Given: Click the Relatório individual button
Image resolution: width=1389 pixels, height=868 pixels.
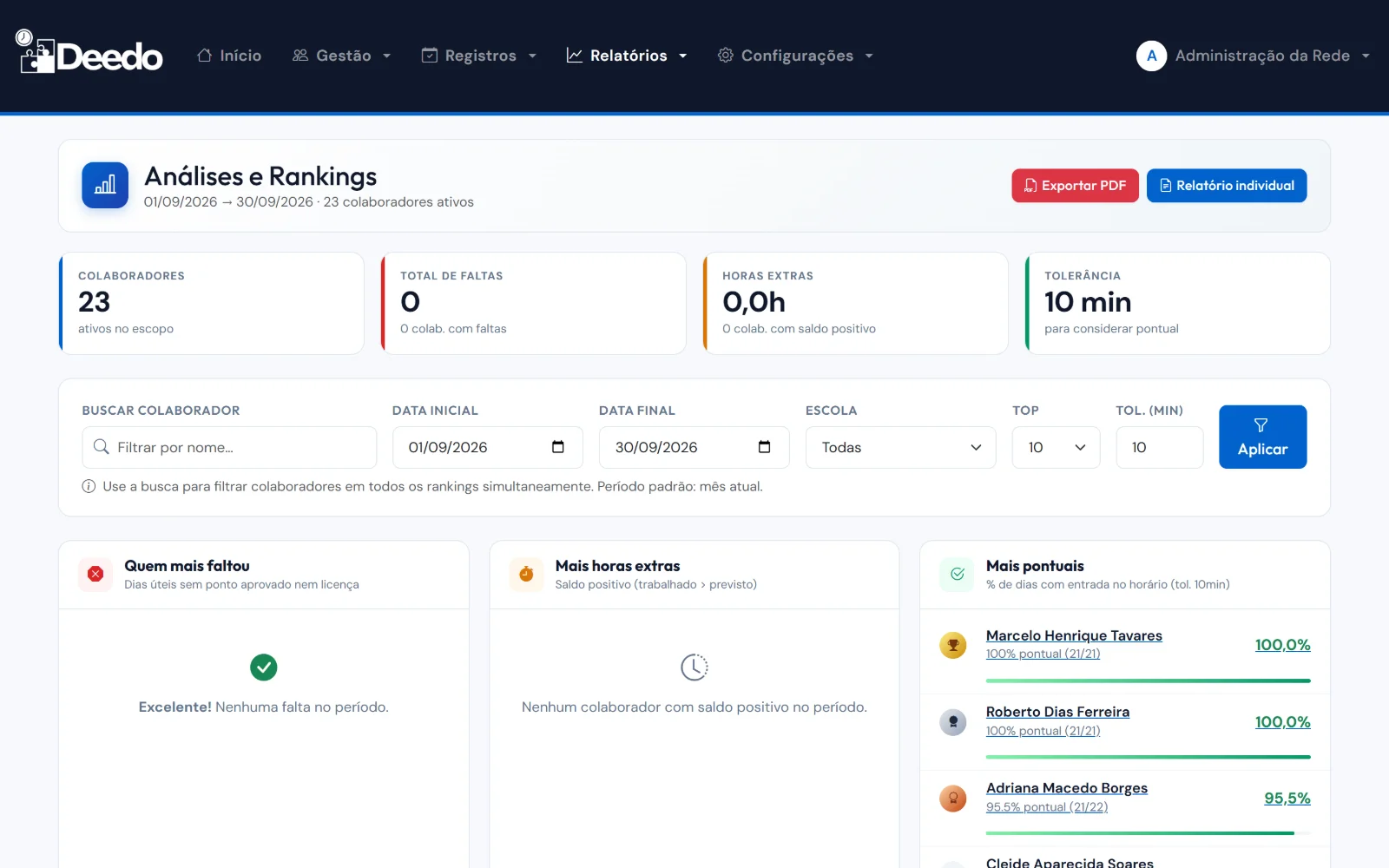Looking at the screenshot, I should click(x=1227, y=186).
